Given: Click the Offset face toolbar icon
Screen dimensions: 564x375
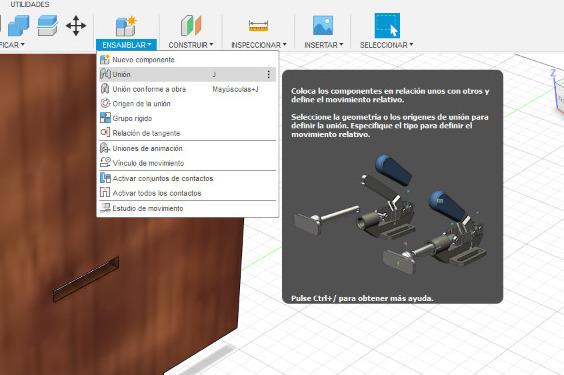Looking at the screenshot, I should pos(47,25).
